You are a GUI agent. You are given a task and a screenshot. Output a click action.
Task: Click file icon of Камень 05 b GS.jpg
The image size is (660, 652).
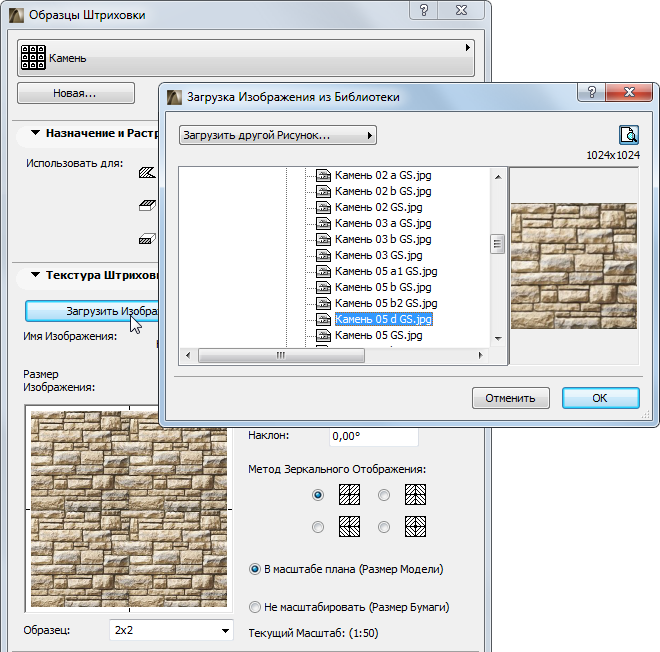(x=323, y=287)
